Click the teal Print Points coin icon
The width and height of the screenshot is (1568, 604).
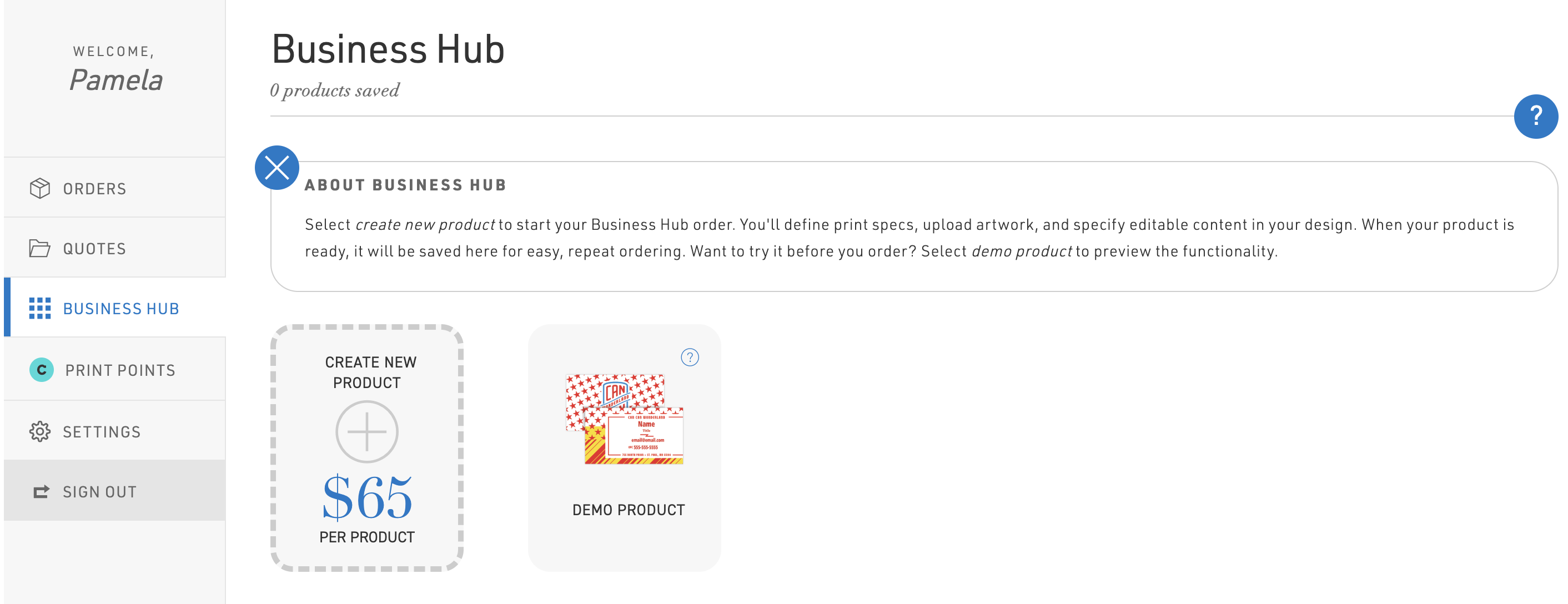click(x=40, y=369)
